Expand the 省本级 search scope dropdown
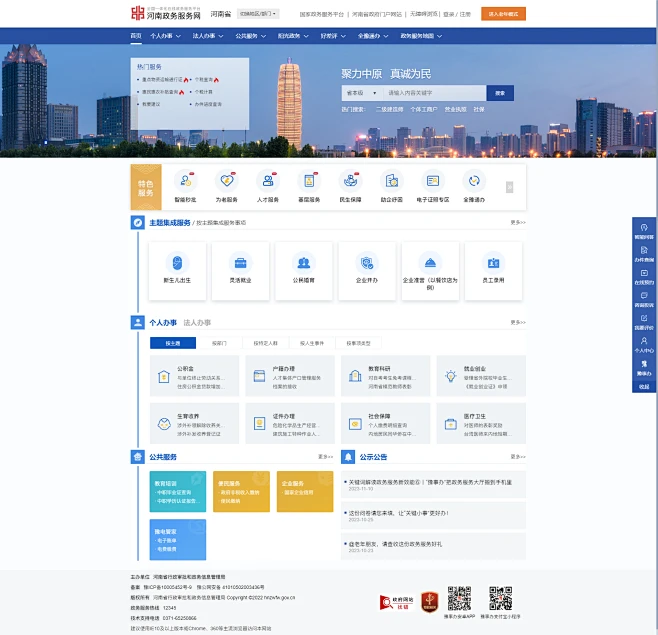Viewport: 658px width, 635px height. point(360,93)
